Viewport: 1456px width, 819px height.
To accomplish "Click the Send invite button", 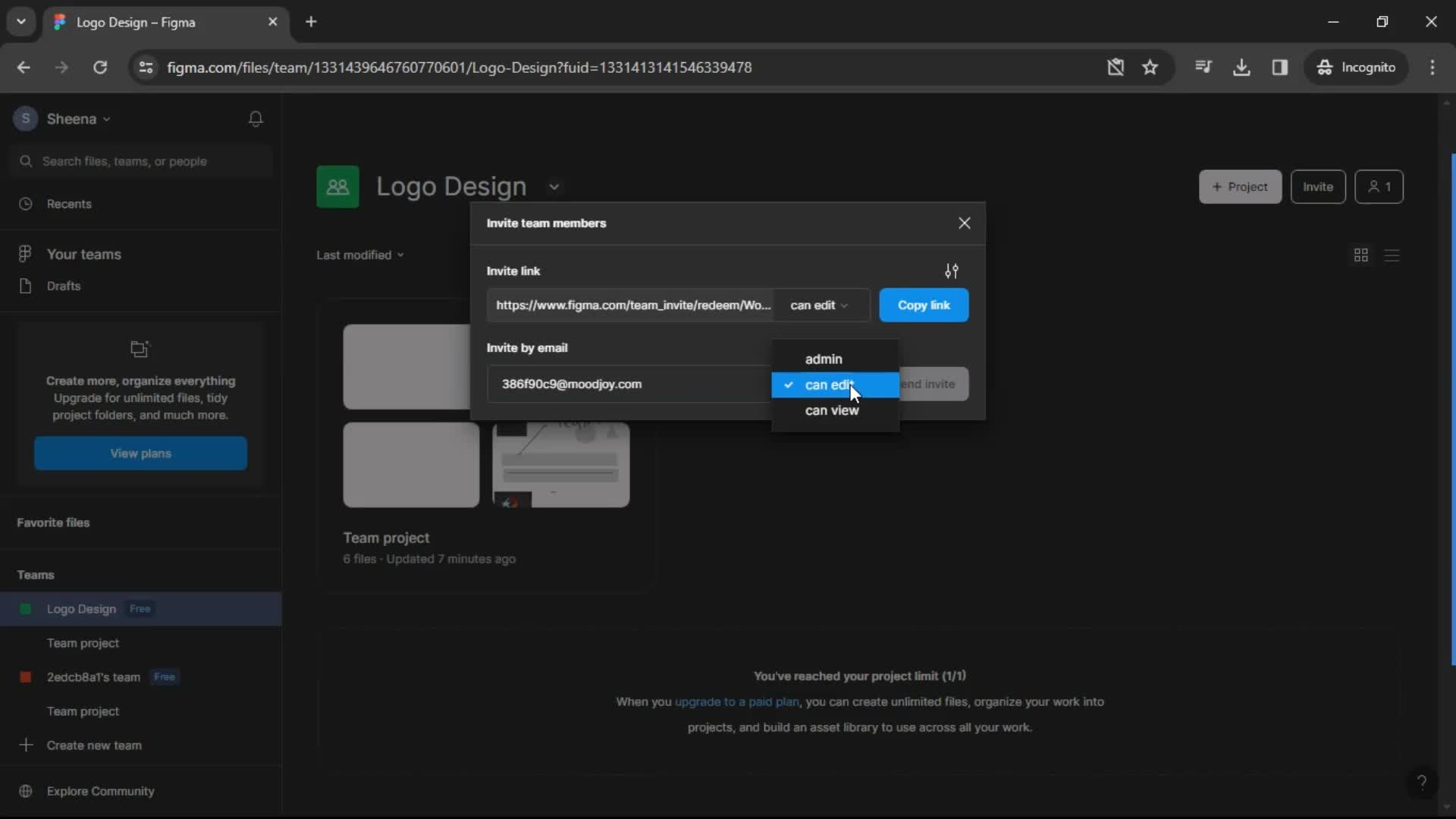I will 934,384.
